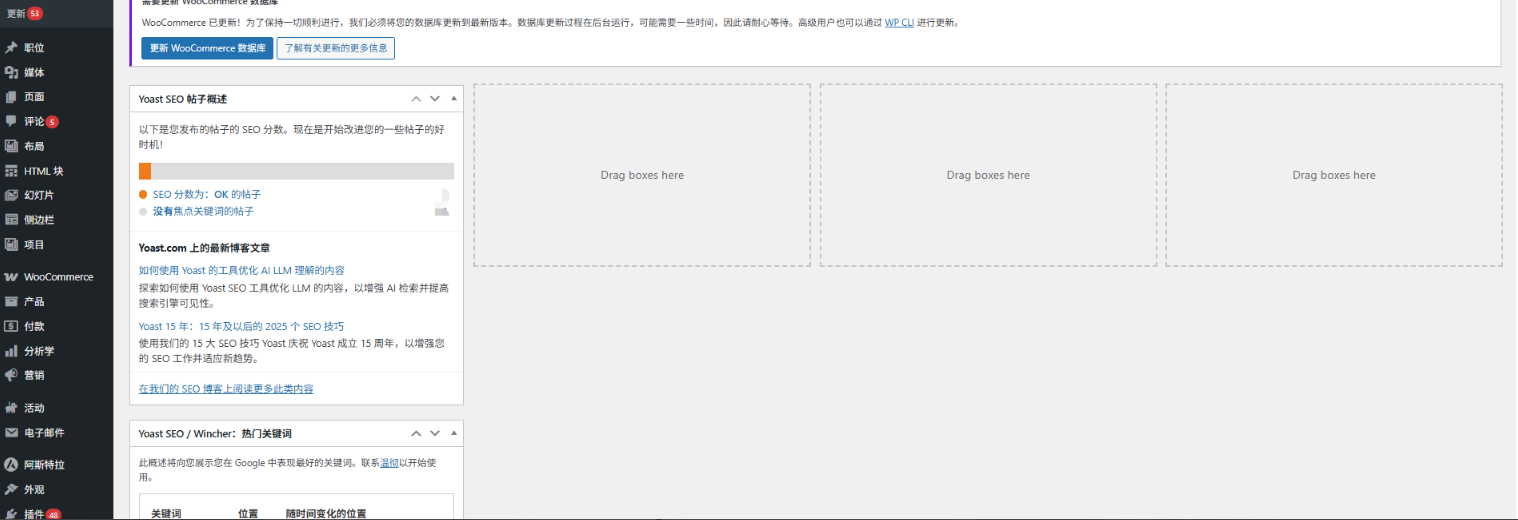Click the envelope icon for 电子邮件

(11, 433)
